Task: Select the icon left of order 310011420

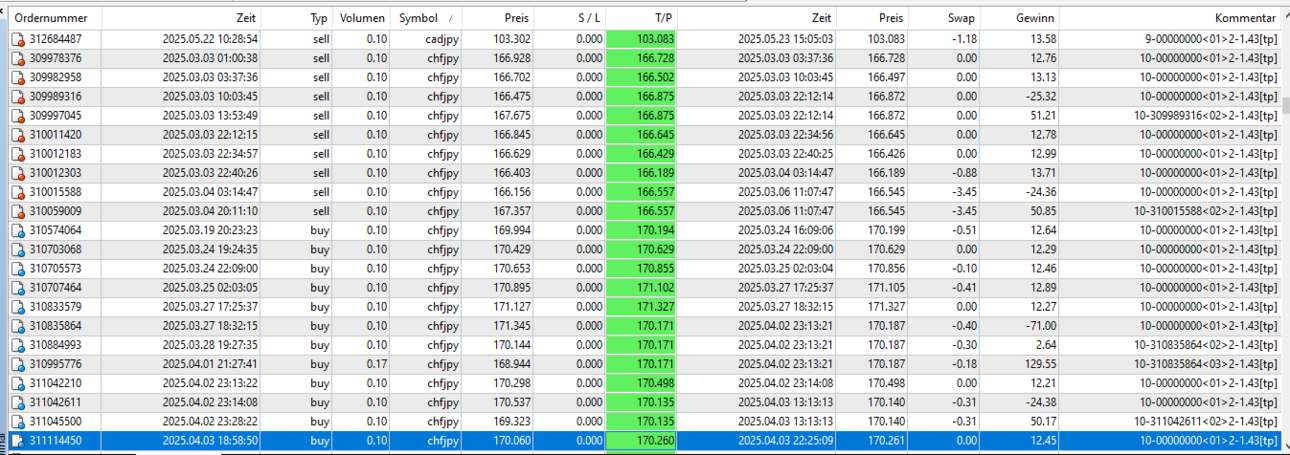Action: click(17, 134)
